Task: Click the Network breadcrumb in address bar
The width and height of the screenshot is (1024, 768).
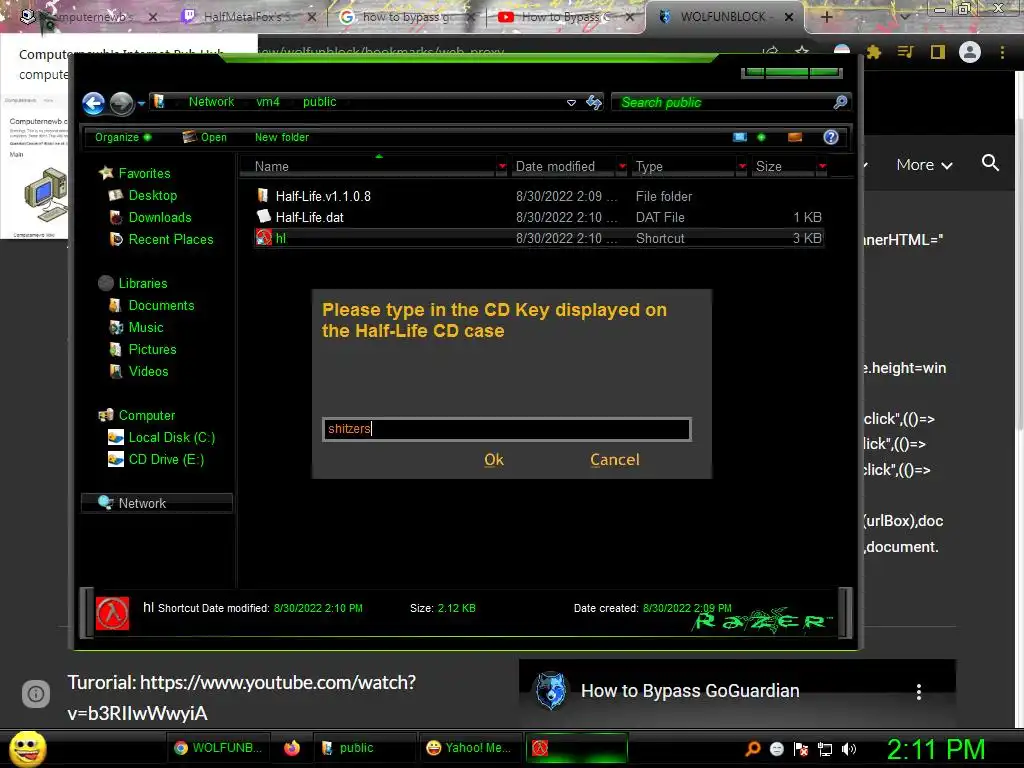Action: (211, 102)
